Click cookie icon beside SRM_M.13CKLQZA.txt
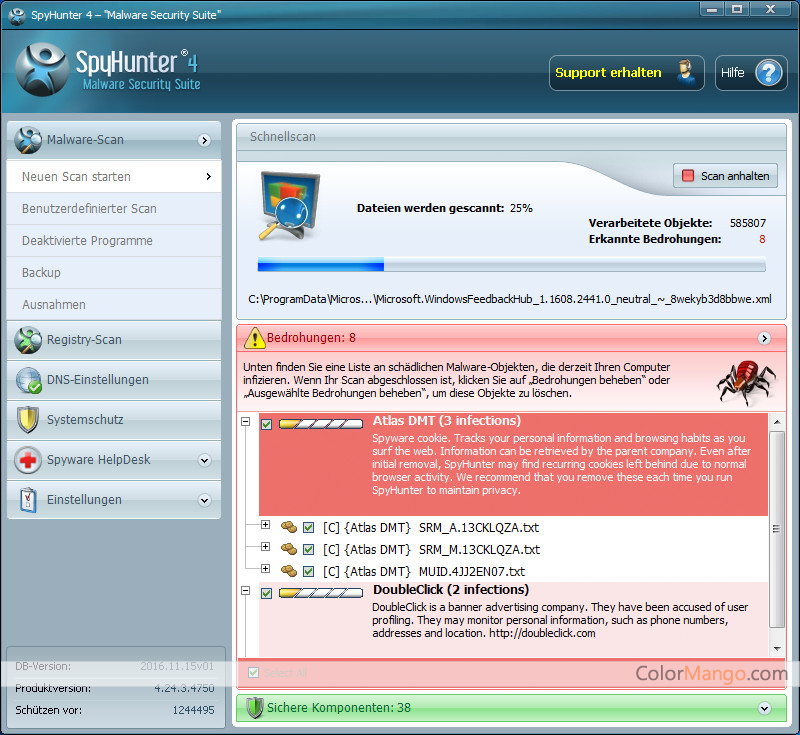Viewport: 800px width, 735px height. [289, 549]
